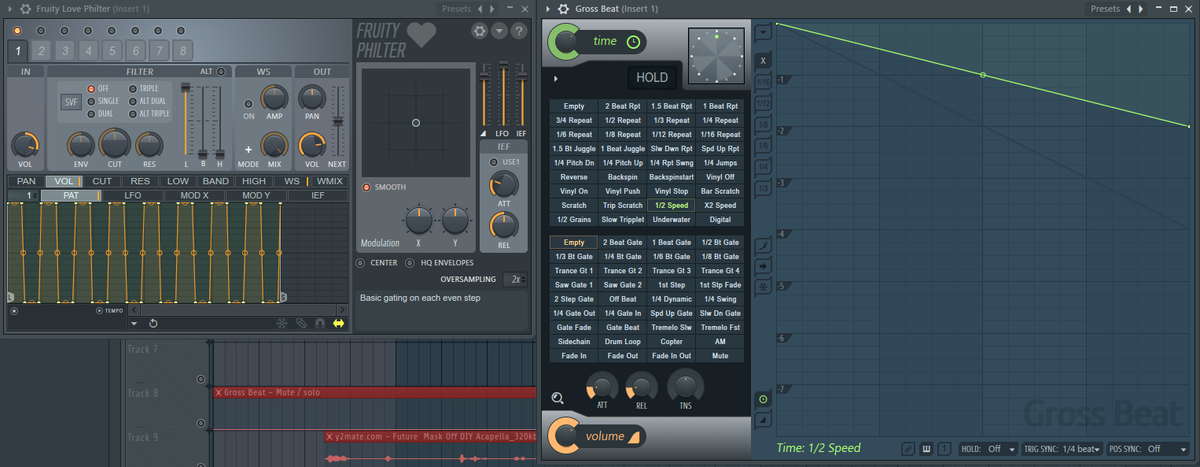Viewport: 1200px width, 467px height.
Task: Open the Gross Beat envelope options arrow
Action: pyautogui.click(x=763, y=32)
